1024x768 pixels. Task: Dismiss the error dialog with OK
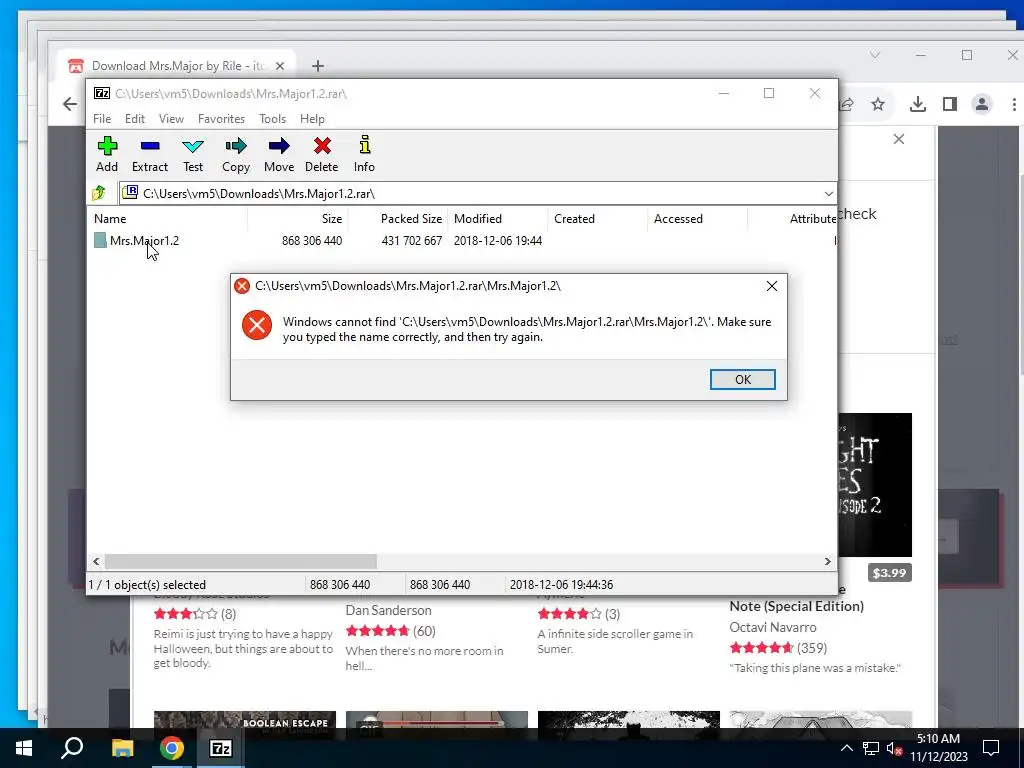(743, 379)
